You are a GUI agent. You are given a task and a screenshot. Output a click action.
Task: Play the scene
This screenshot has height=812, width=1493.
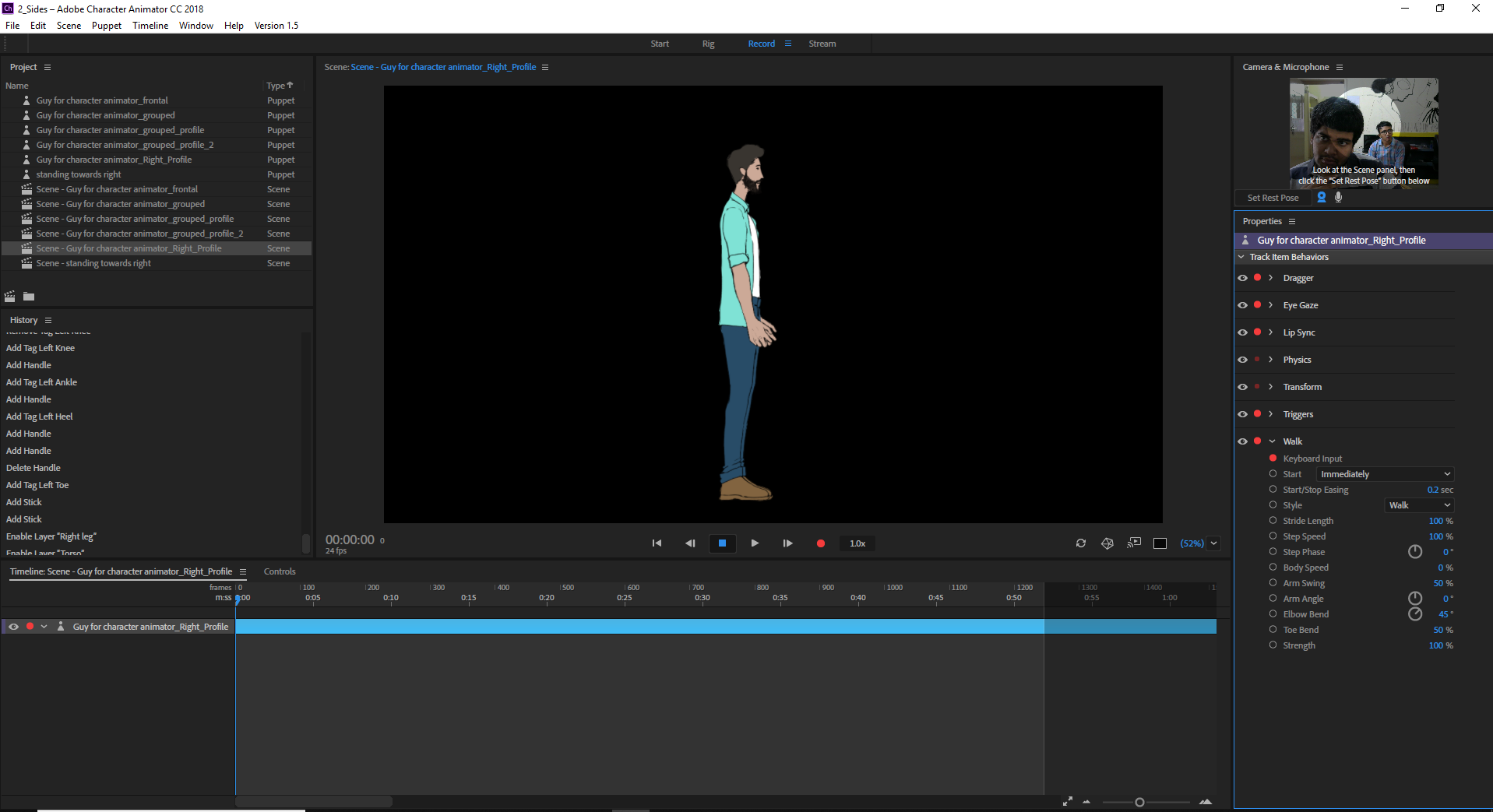tap(755, 543)
